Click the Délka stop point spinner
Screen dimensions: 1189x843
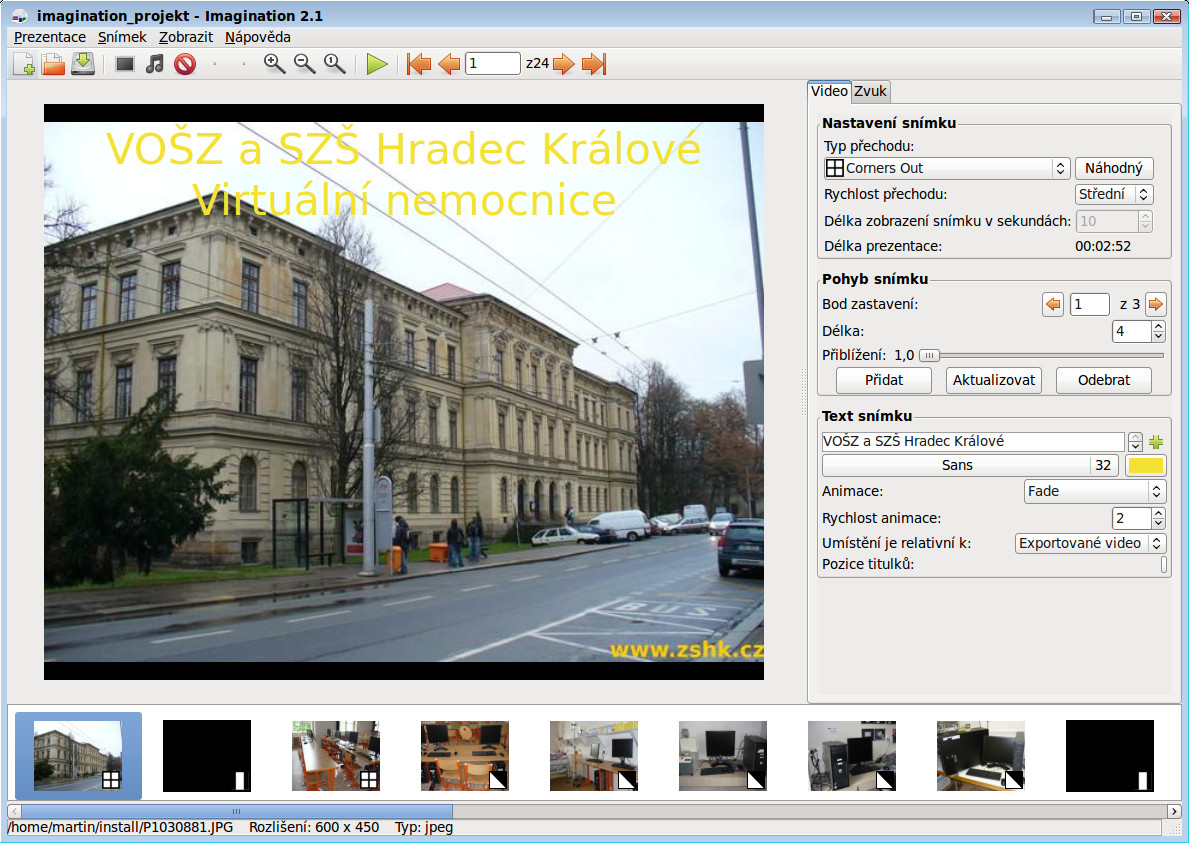point(1138,331)
